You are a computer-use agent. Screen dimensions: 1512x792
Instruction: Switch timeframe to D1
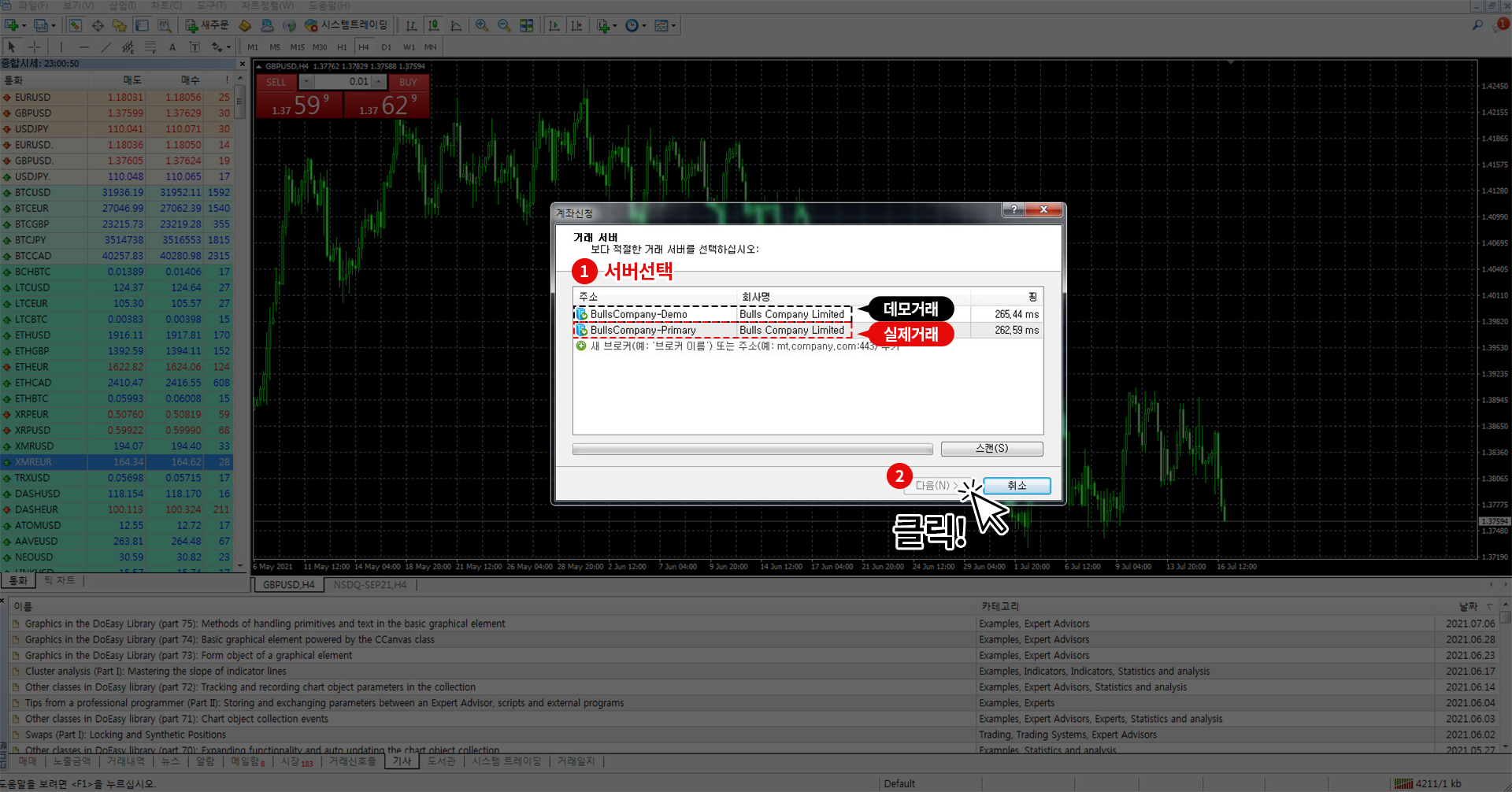pos(386,47)
